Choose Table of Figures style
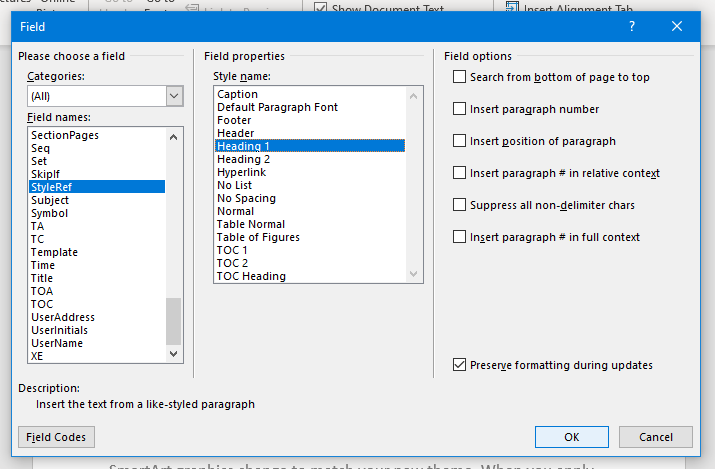The width and height of the screenshot is (715, 469). coord(258,237)
